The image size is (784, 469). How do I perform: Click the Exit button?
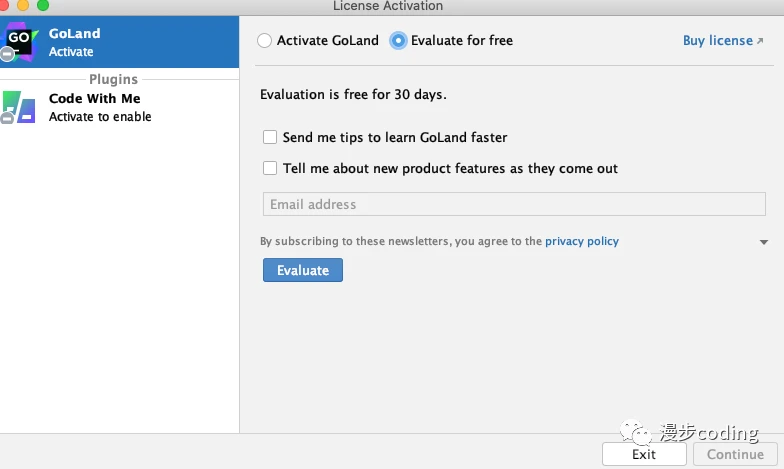pyautogui.click(x=644, y=454)
